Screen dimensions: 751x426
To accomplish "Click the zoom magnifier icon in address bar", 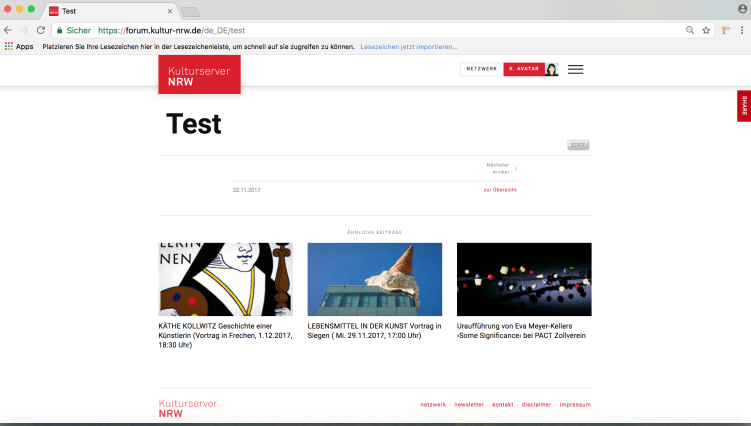I will [689, 31].
